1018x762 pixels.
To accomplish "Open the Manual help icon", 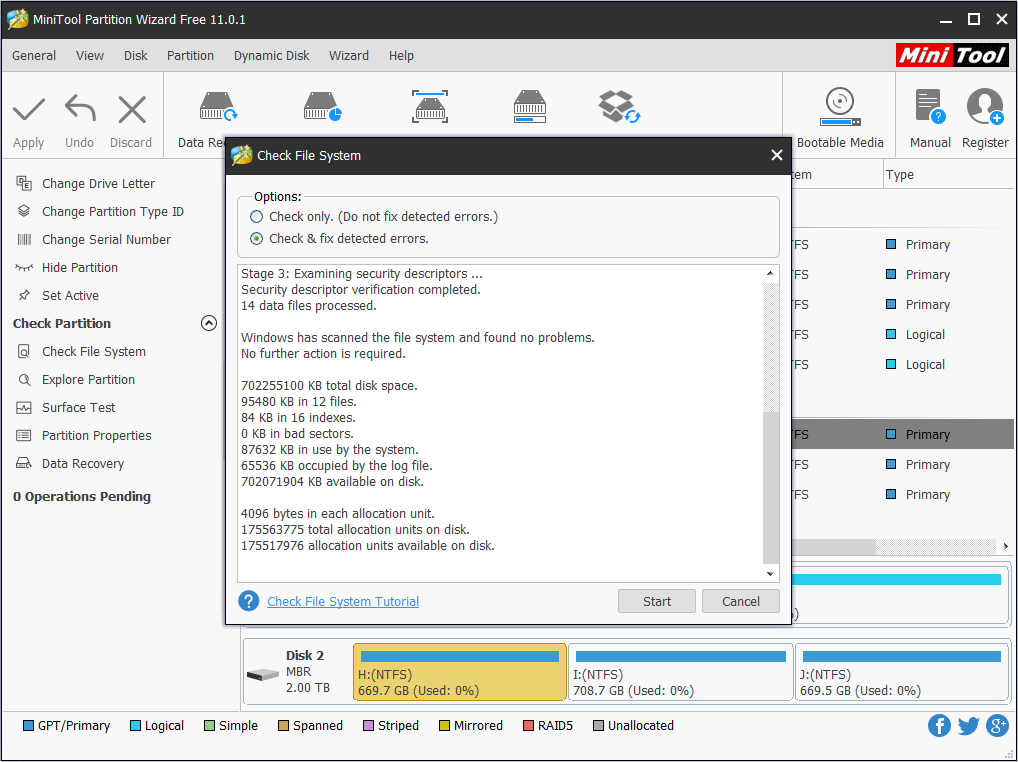I will click(930, 106).
